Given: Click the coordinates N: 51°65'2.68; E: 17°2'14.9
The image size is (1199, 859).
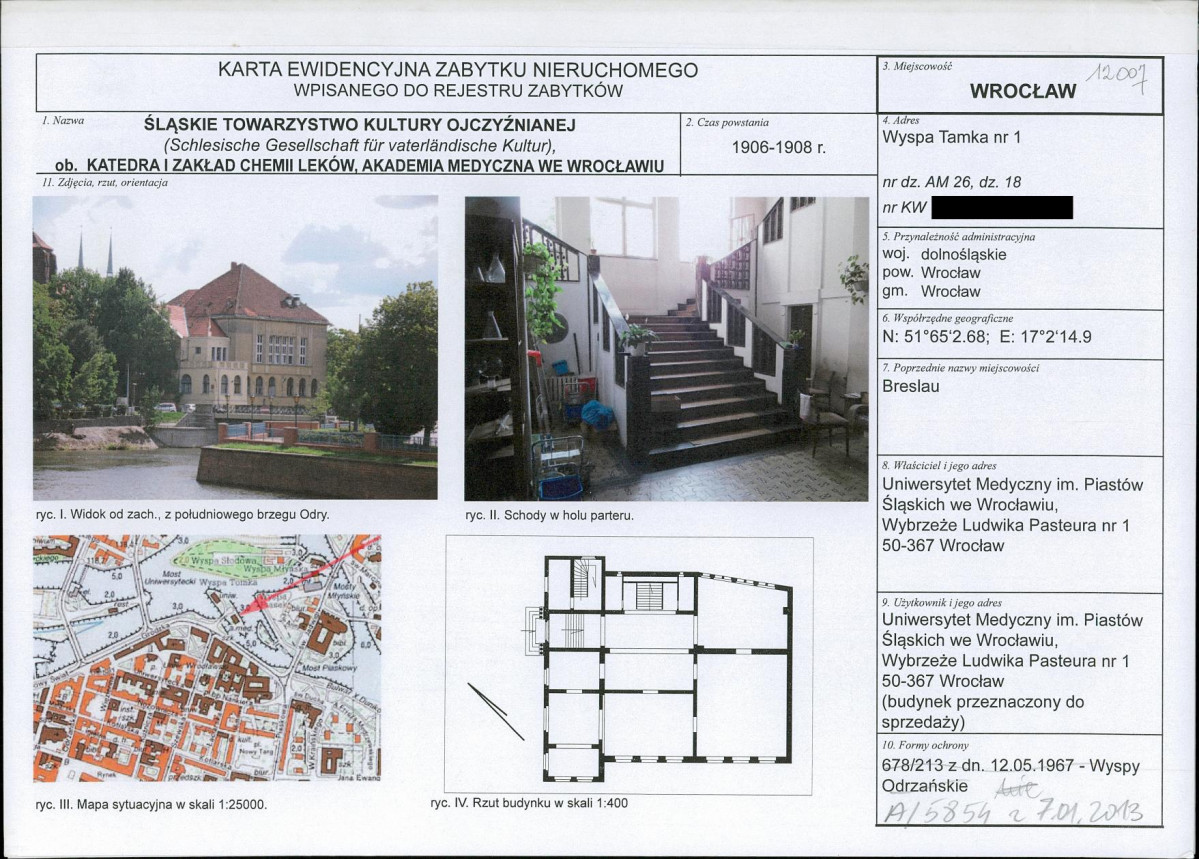Looking at the screenshot, I should 987,337.
